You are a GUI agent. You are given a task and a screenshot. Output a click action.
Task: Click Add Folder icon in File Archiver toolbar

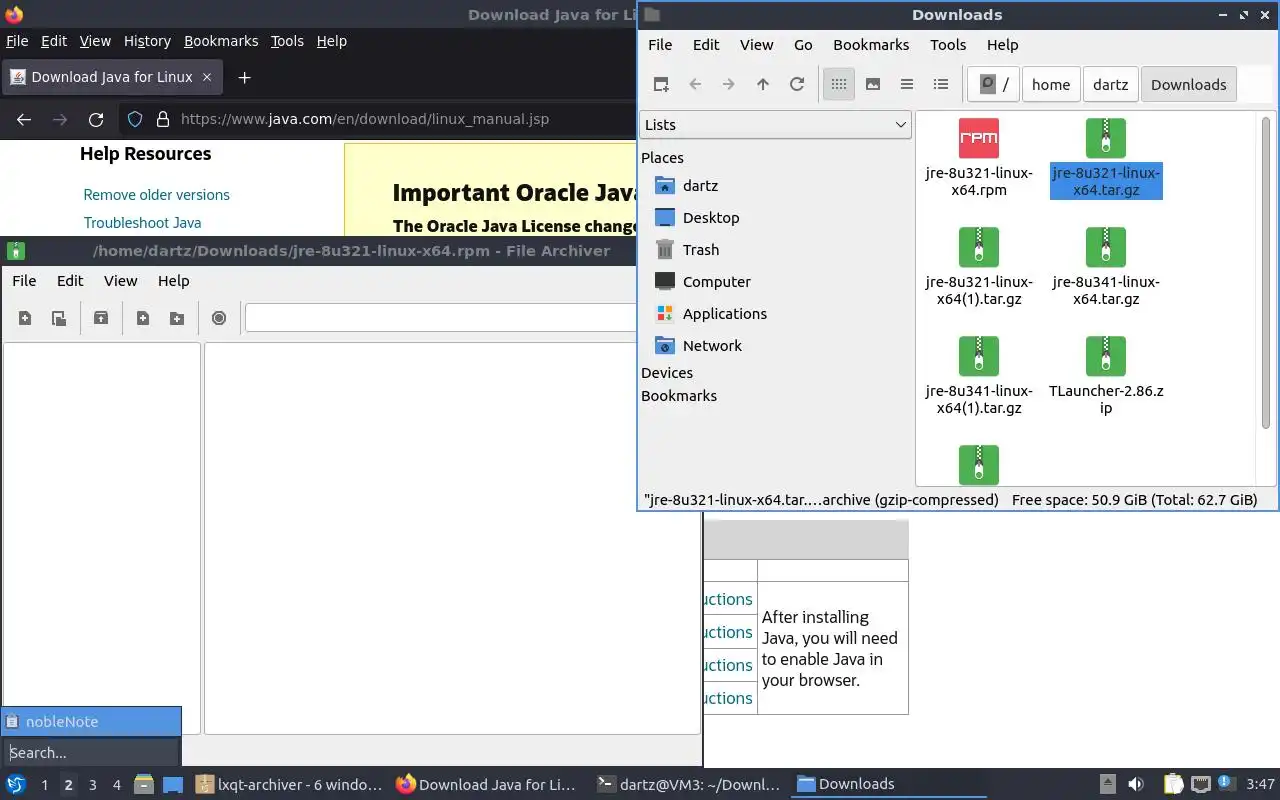pyautogui.click(x=177, y=318)
